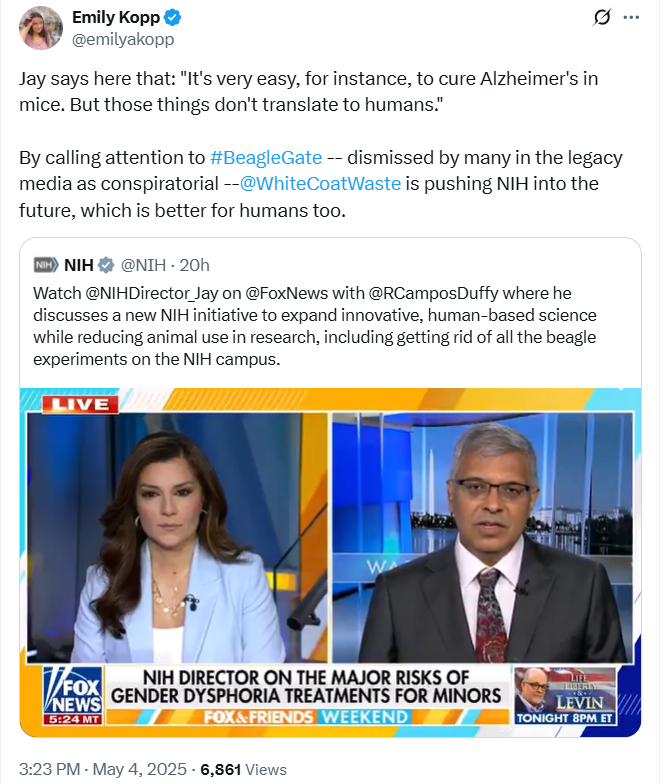Viewport: 663px width, 784px height.
Task: Open the #BeagleGate hashtag link
Action: pyautogui.click(x=266, y=158)
